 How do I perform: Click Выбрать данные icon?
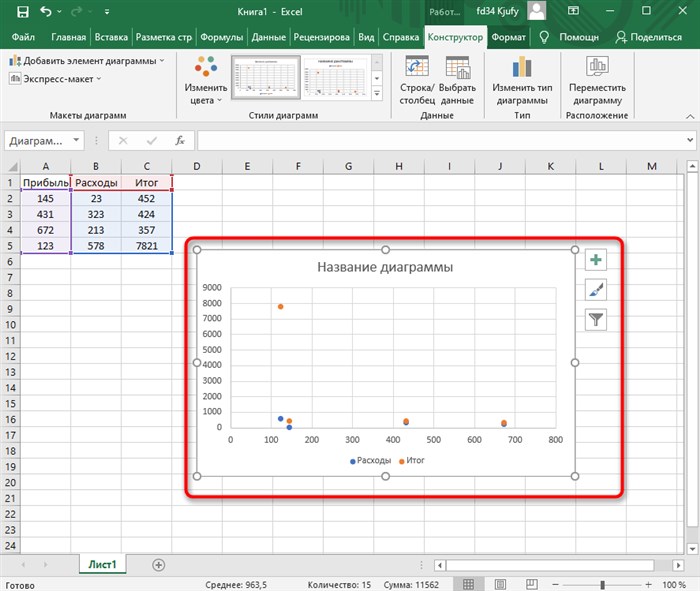[458, 67]
